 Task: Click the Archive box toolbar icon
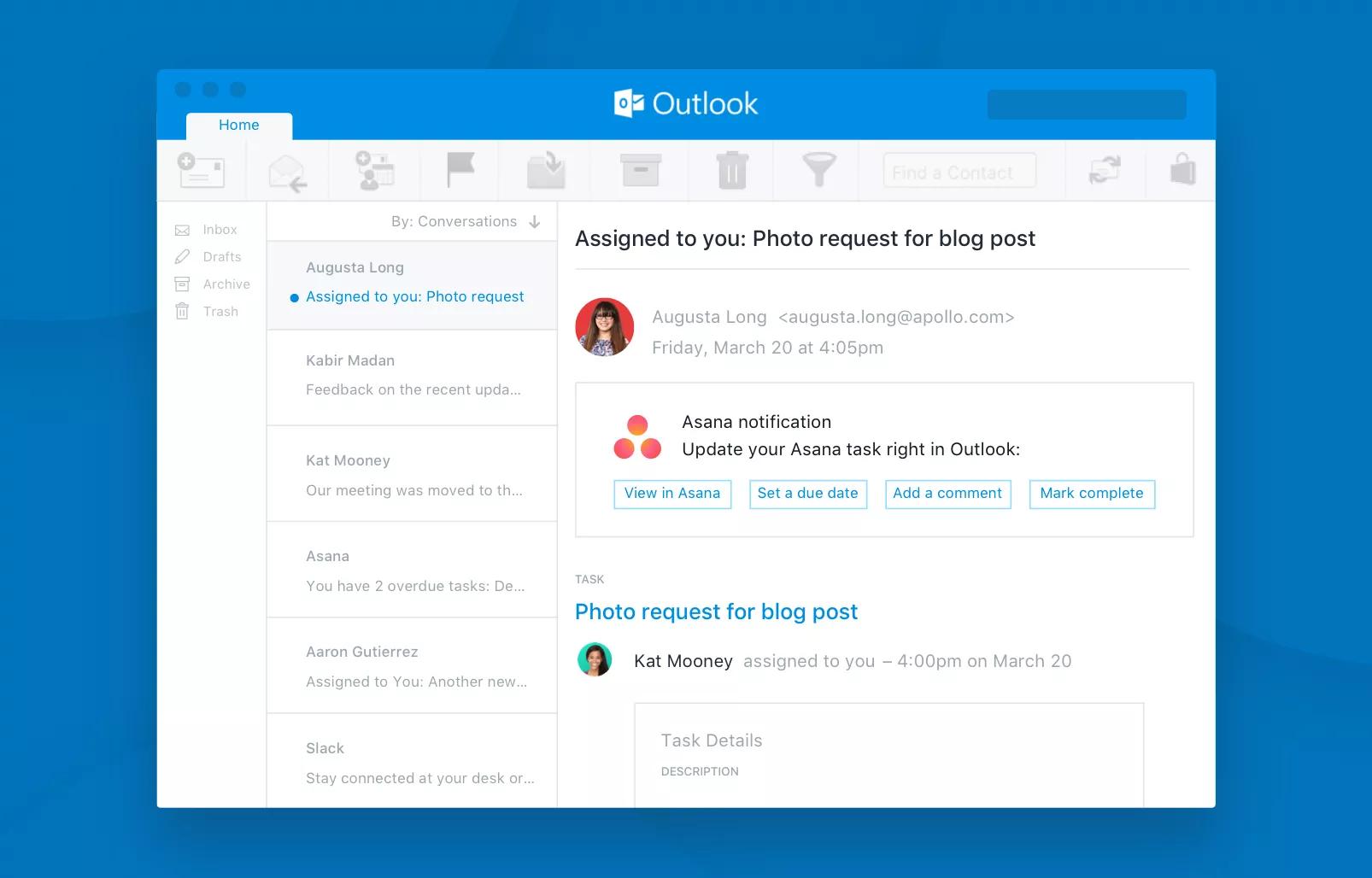click(640, 170)
